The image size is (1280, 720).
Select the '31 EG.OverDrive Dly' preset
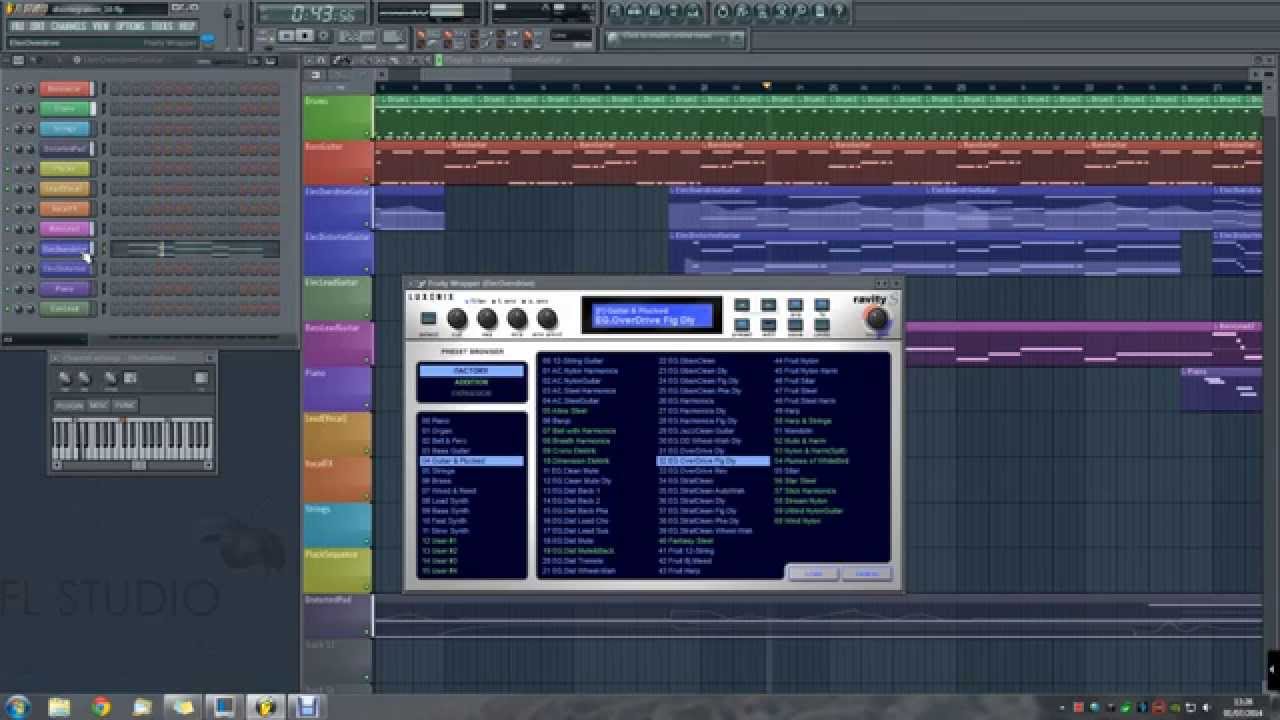tap(692, 451)
